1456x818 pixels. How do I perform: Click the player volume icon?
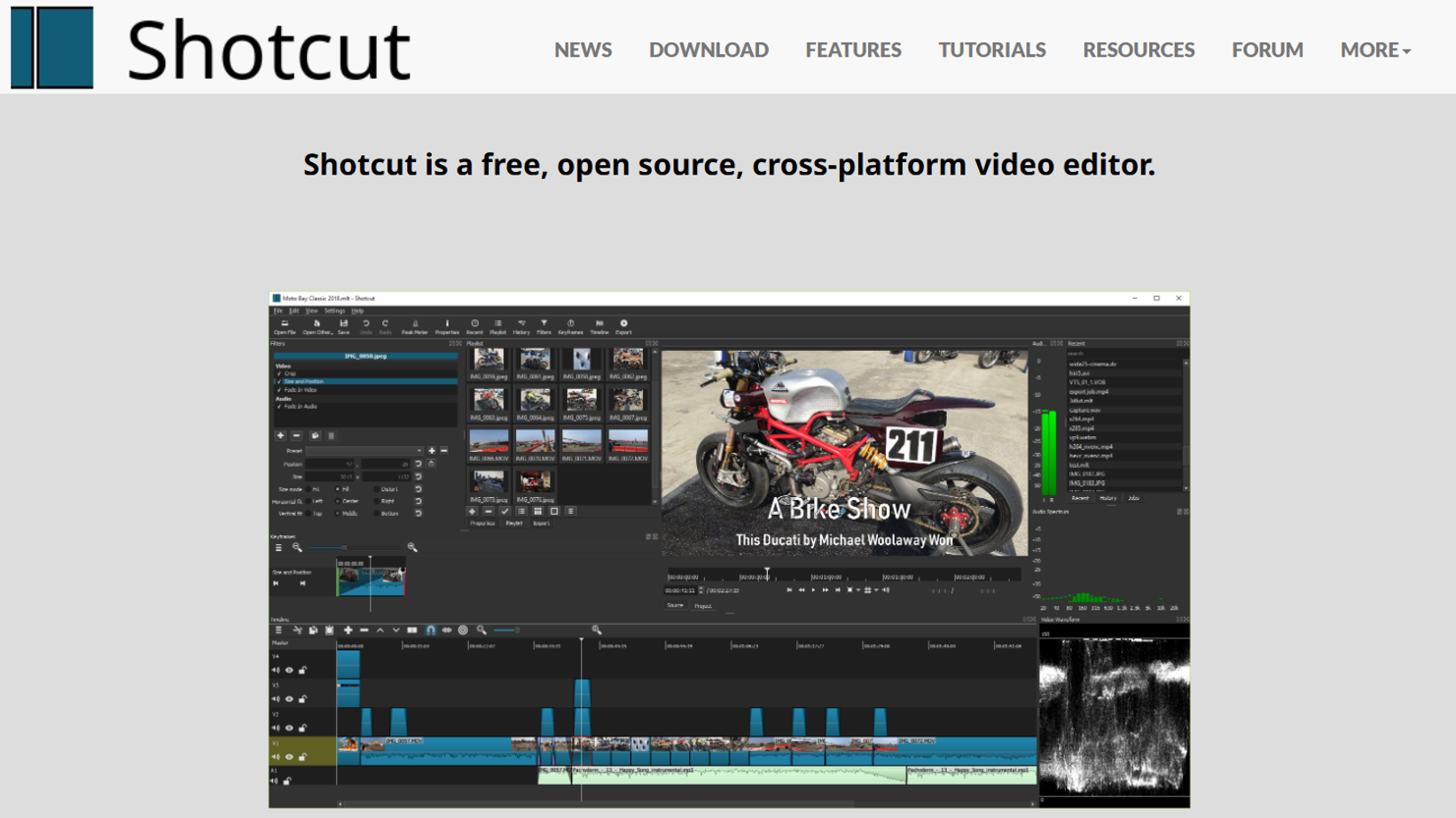886,590
